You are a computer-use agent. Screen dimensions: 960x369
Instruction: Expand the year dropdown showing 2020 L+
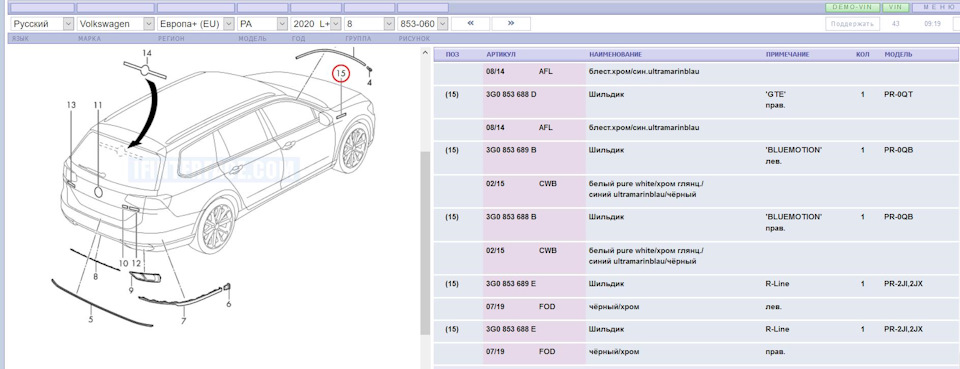coord(315,24)
